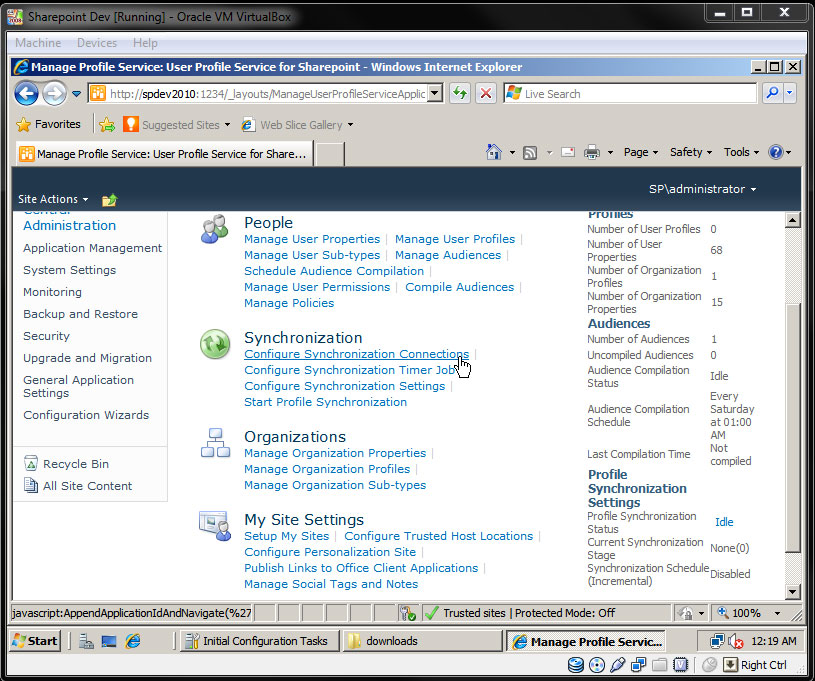The height and width of the screenshot is (681, 815).
Task: Click the muted volume tray icon
Action: (736, 641)
